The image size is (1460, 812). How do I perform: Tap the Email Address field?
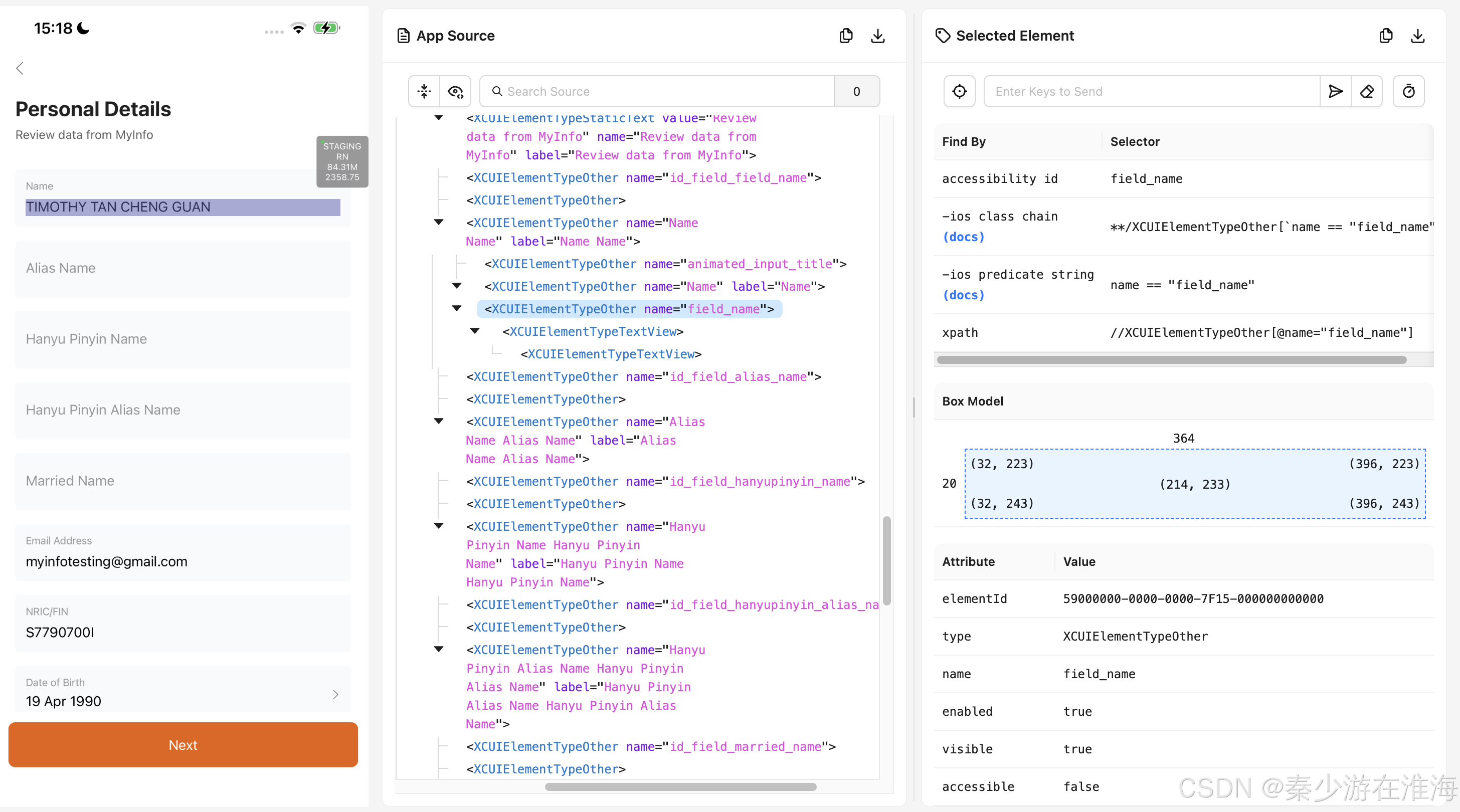tap(183, 552)
